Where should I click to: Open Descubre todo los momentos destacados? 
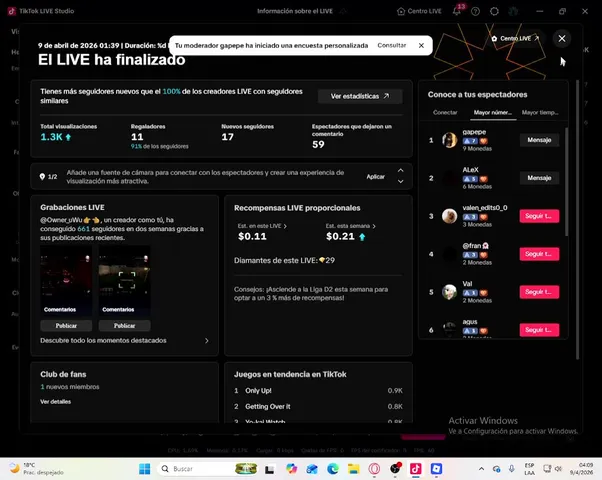[x=124, y=341]
